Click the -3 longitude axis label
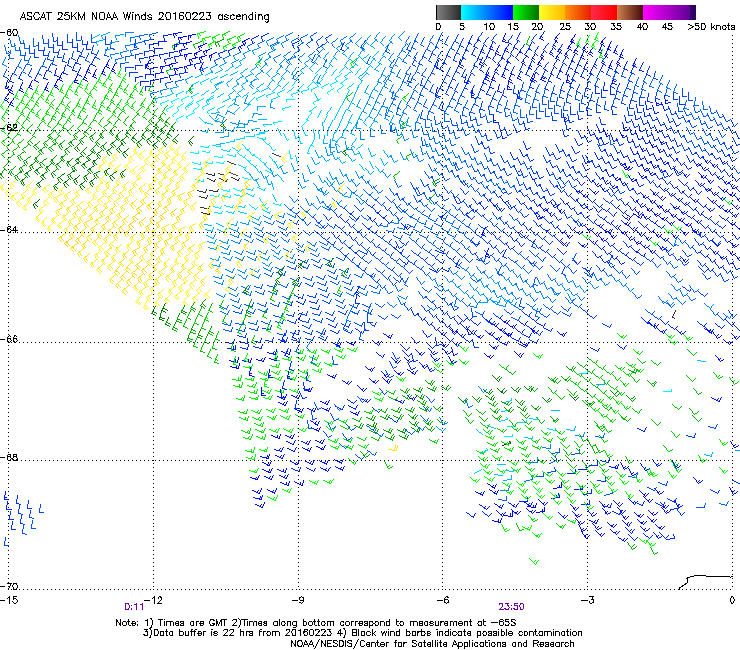 pos(588,600)
